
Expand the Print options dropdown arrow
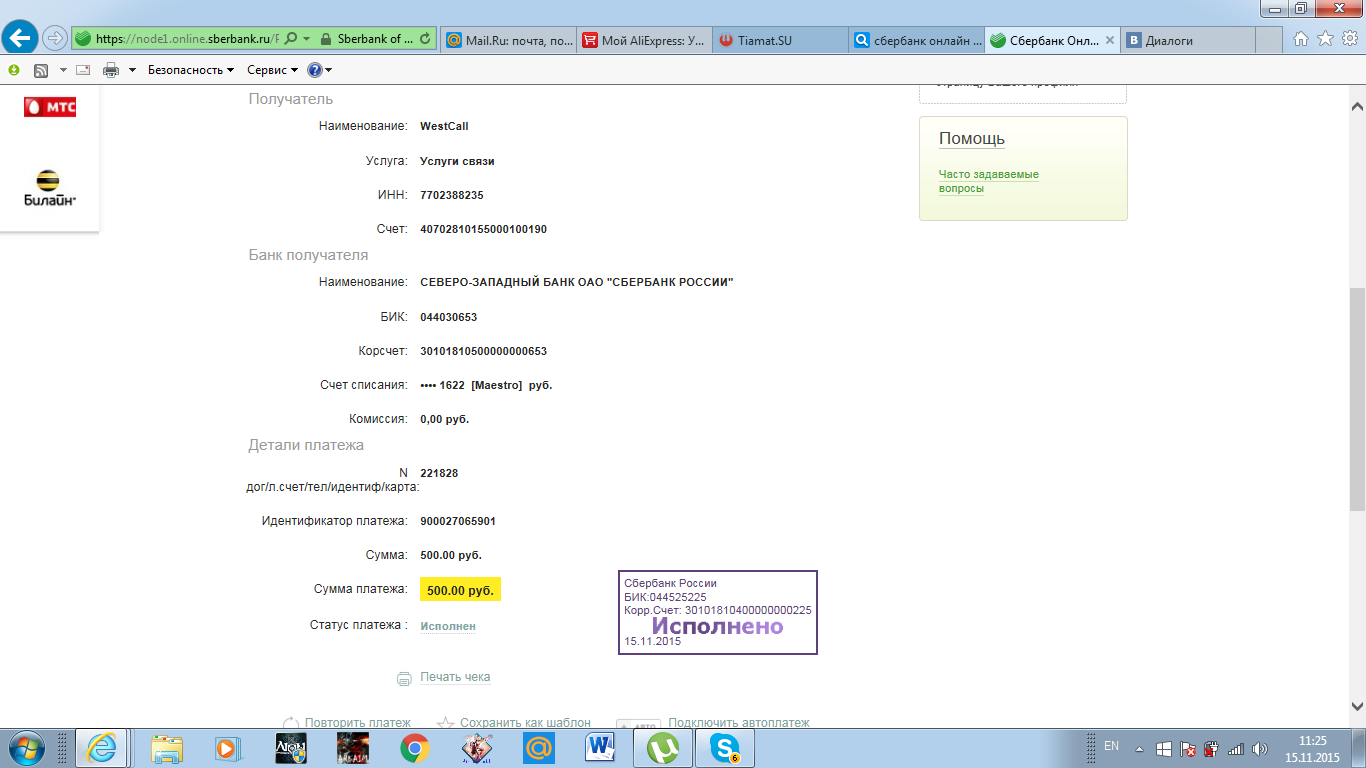click(132, 70)
